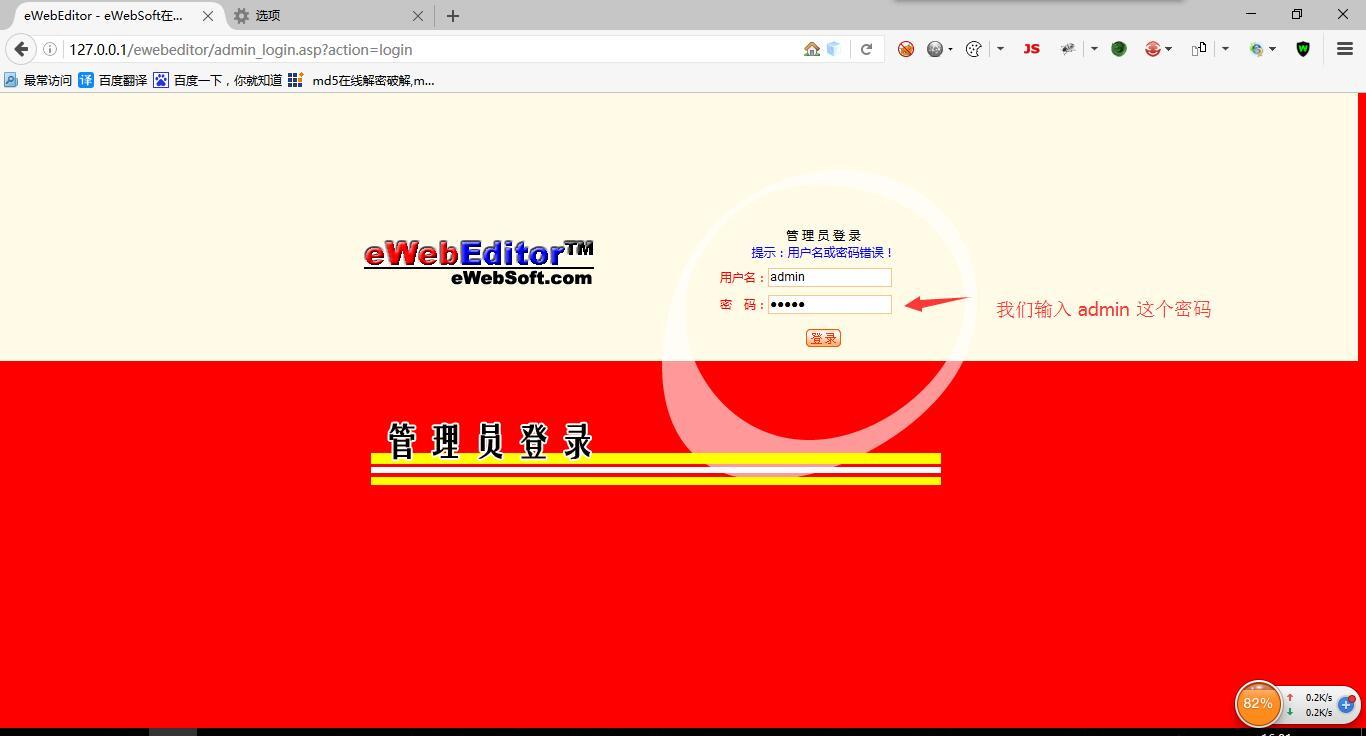This screenshot has height=736, width=1366.
Task: Expand the red target icon's dropdown arrow
Action: 1168,49
